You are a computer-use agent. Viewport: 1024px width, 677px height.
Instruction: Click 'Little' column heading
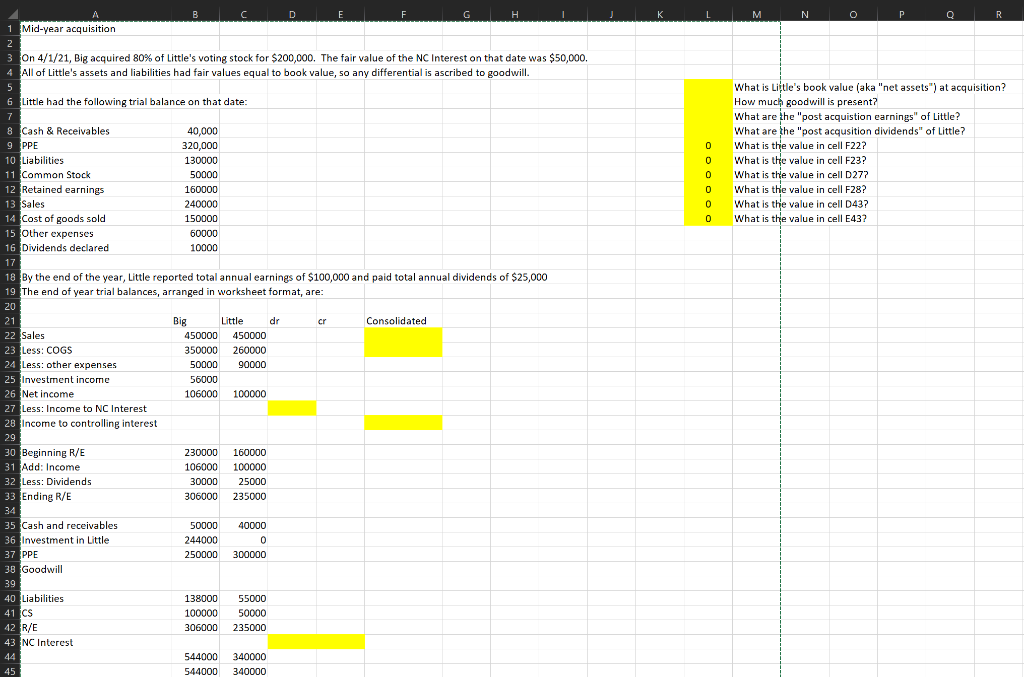pyautogui.click(x=232, y=321)
